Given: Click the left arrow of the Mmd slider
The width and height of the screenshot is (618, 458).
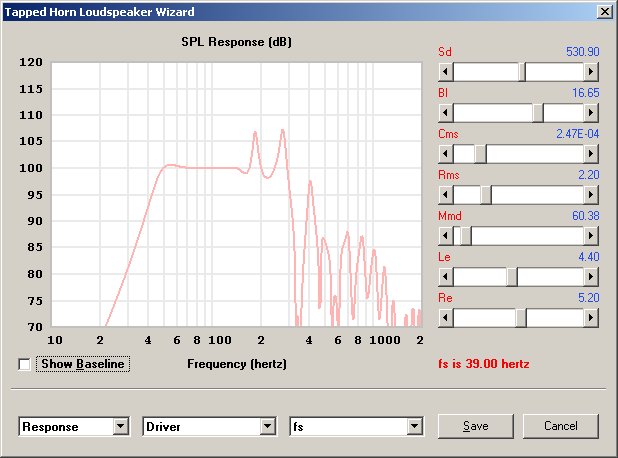Looking at the screenshot, I should pyautogui.click(x=446, y=236).
